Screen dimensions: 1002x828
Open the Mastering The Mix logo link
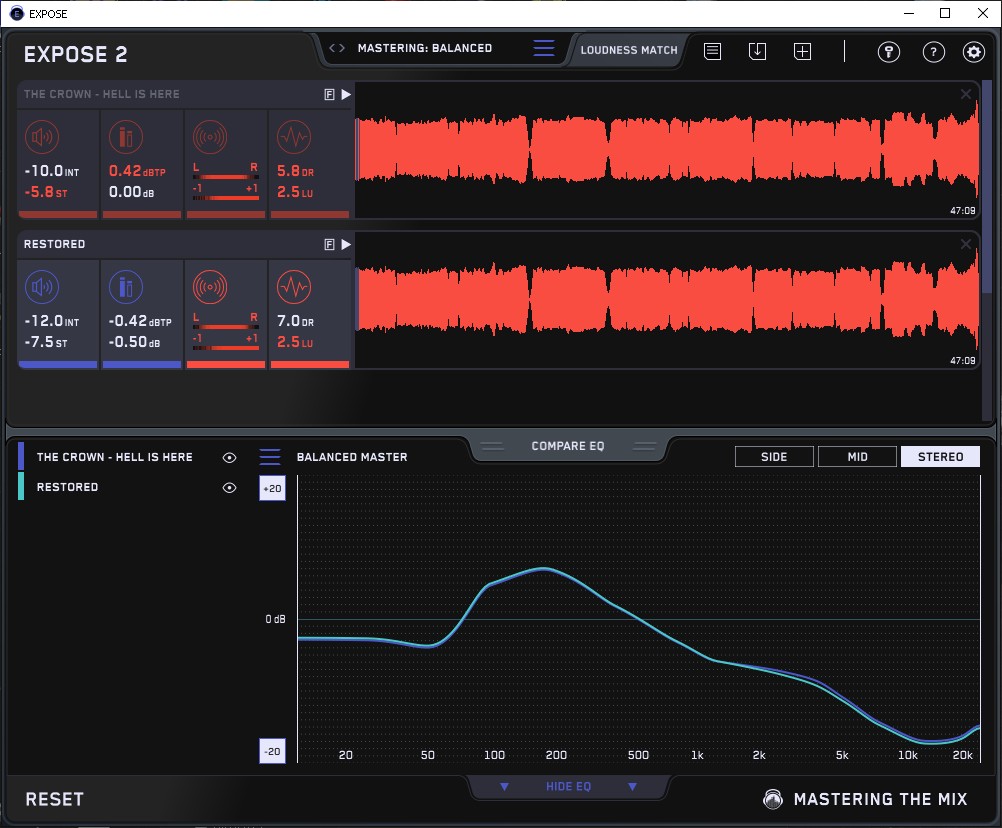(865, 799)
